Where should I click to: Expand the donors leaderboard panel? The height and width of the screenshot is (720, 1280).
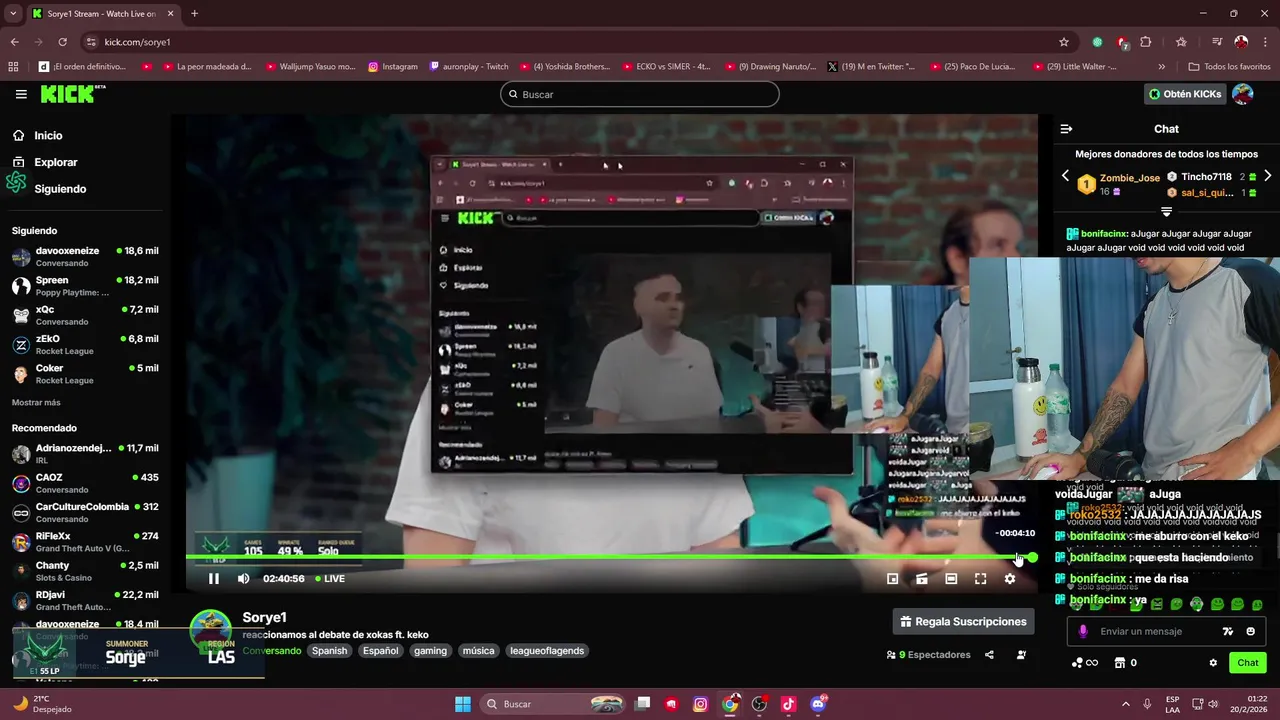1166,212
